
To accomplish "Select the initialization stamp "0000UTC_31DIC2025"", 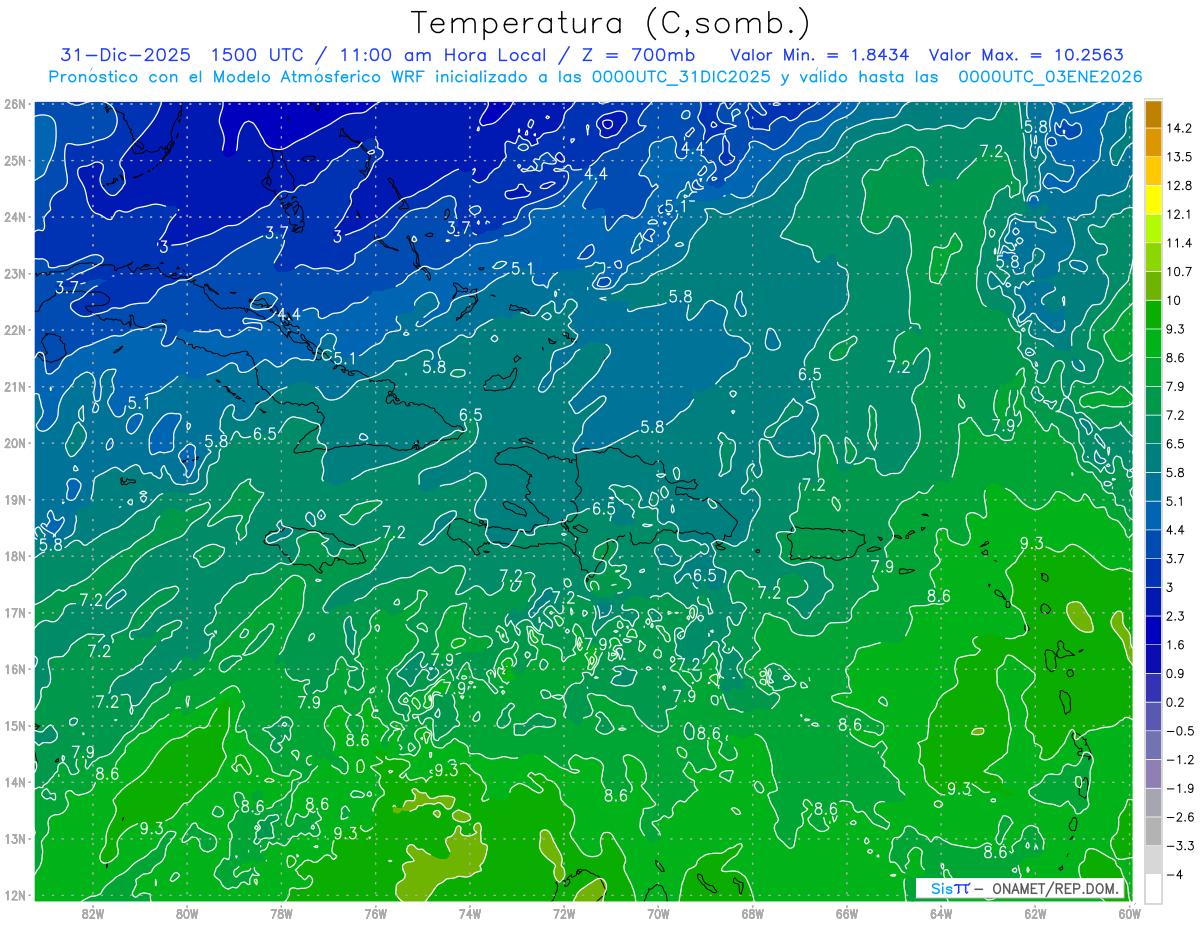I will click(682, 77).
